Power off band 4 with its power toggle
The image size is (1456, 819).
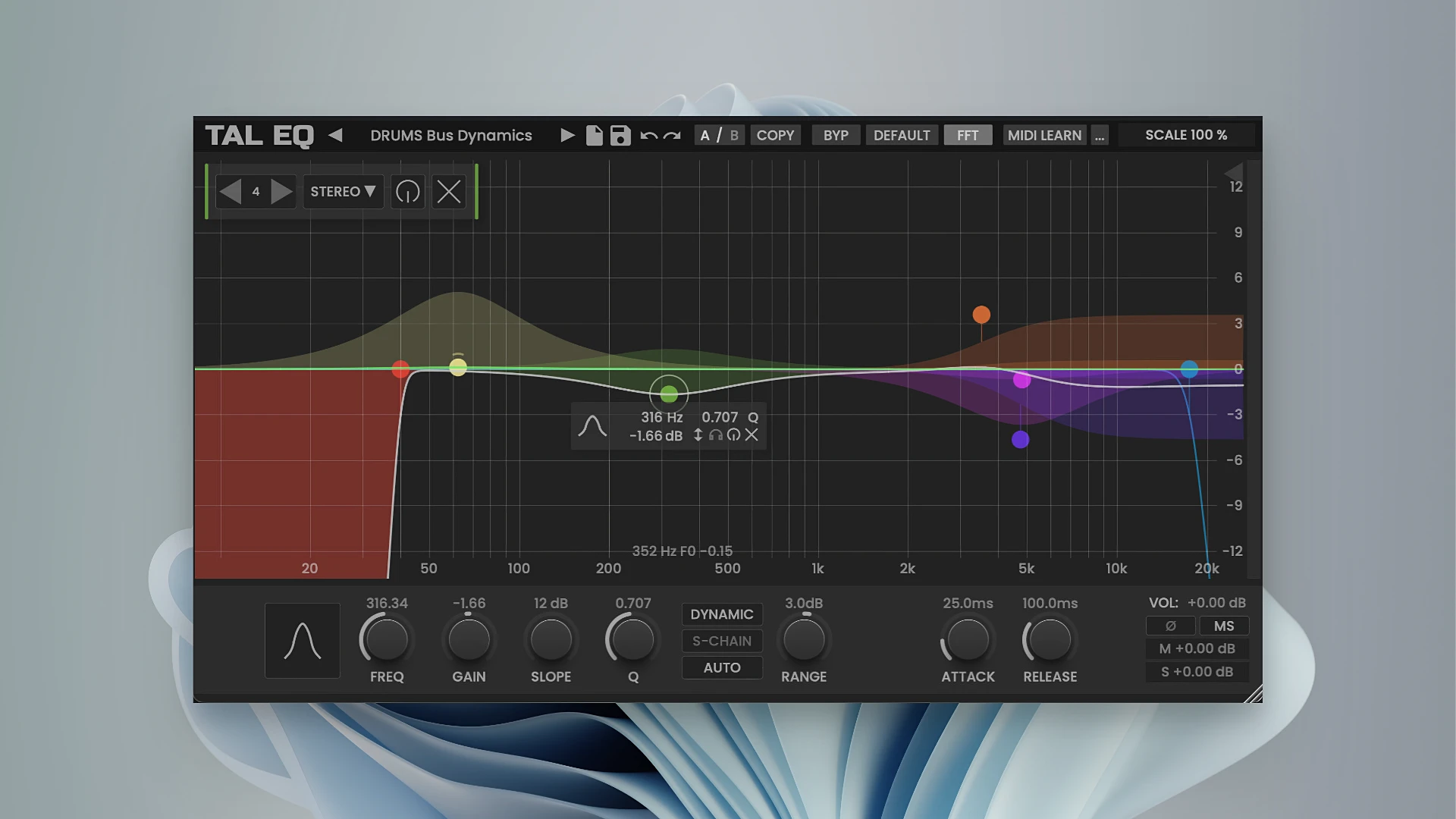coord(407,192)
